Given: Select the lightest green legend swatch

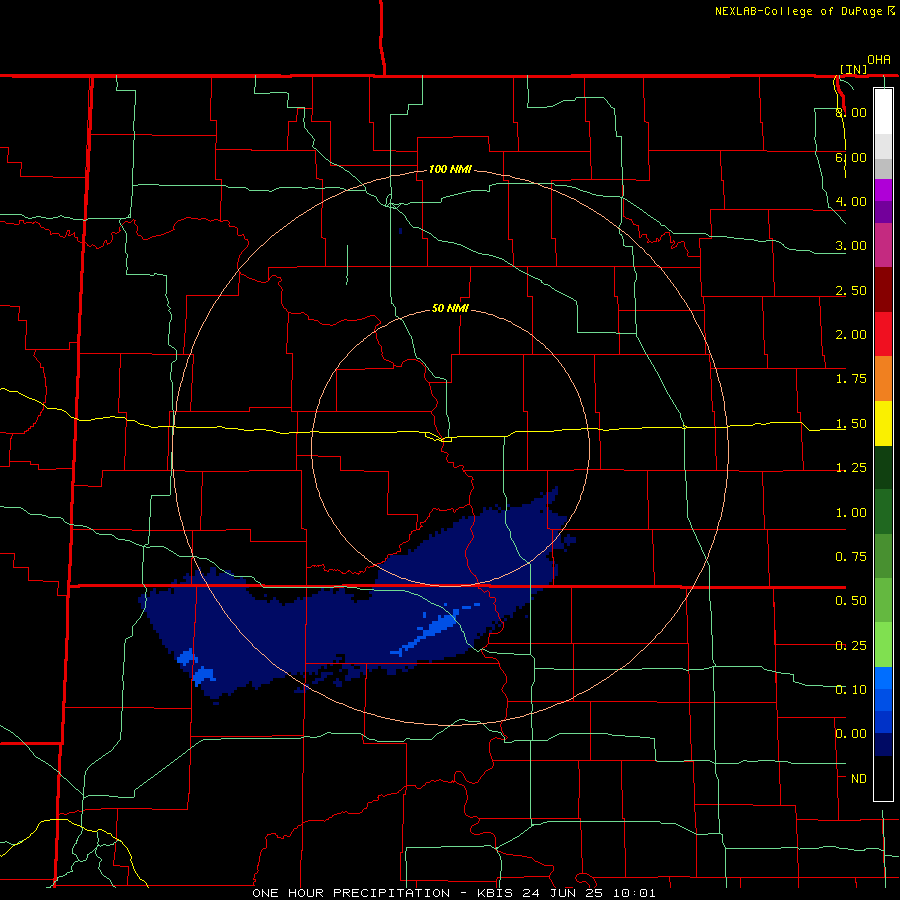Looking at the screenshot, I should click(883, 645).
